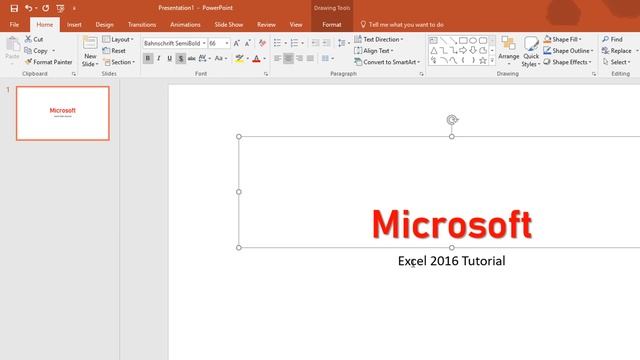This screenshot has height=360, width=640.
Task: Open the Drawing Tools Format tab
Action: [332, 24]
